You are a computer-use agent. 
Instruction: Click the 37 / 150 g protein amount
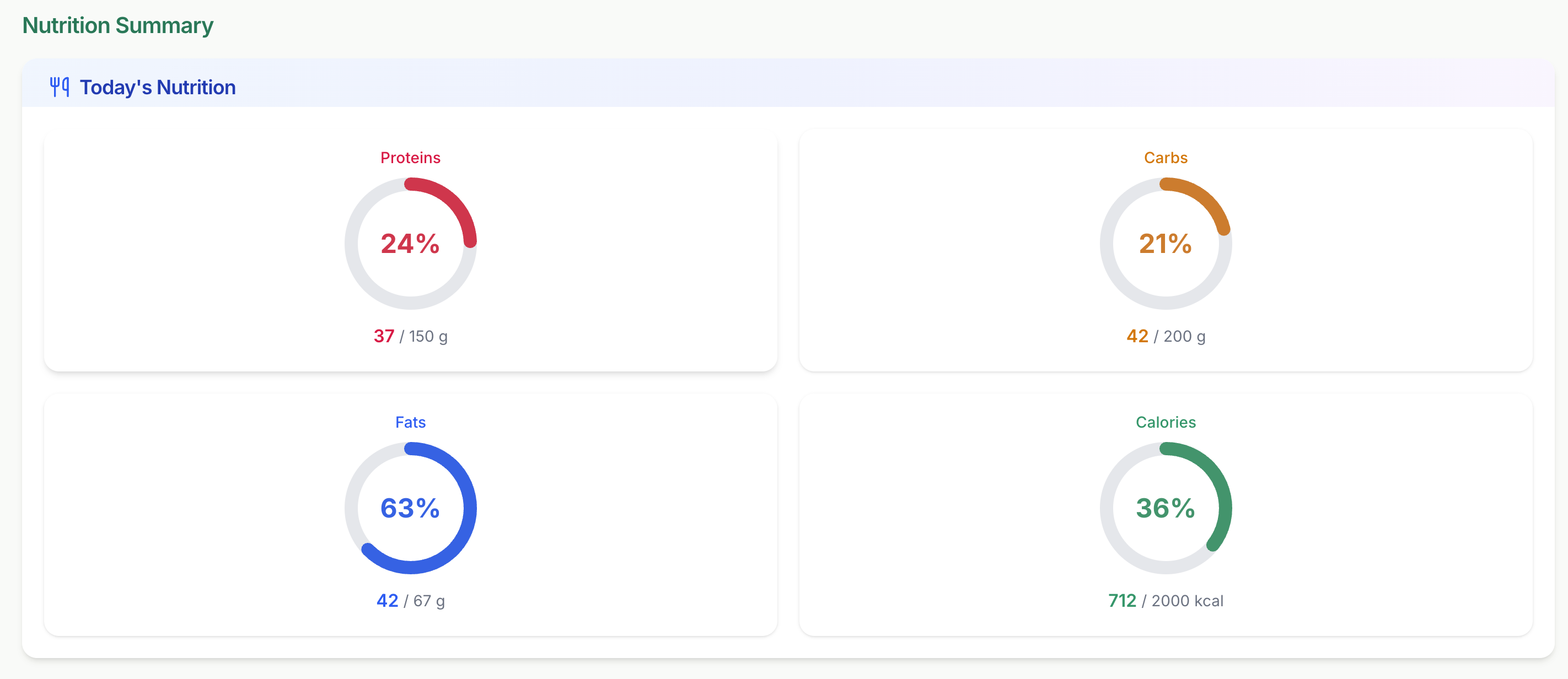[x=410, y=336]
